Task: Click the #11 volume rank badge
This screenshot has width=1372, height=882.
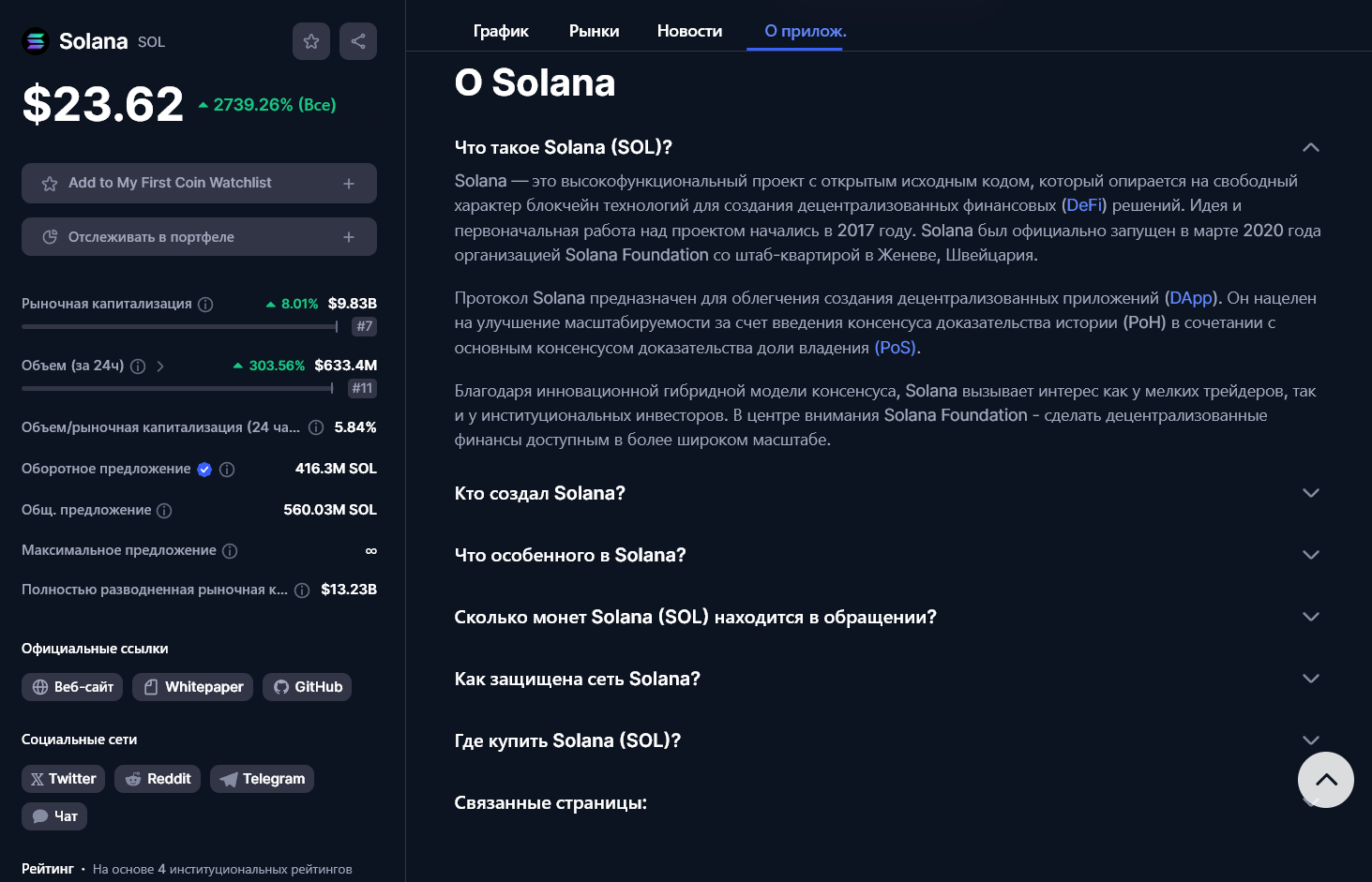Action: click(362, 388)
